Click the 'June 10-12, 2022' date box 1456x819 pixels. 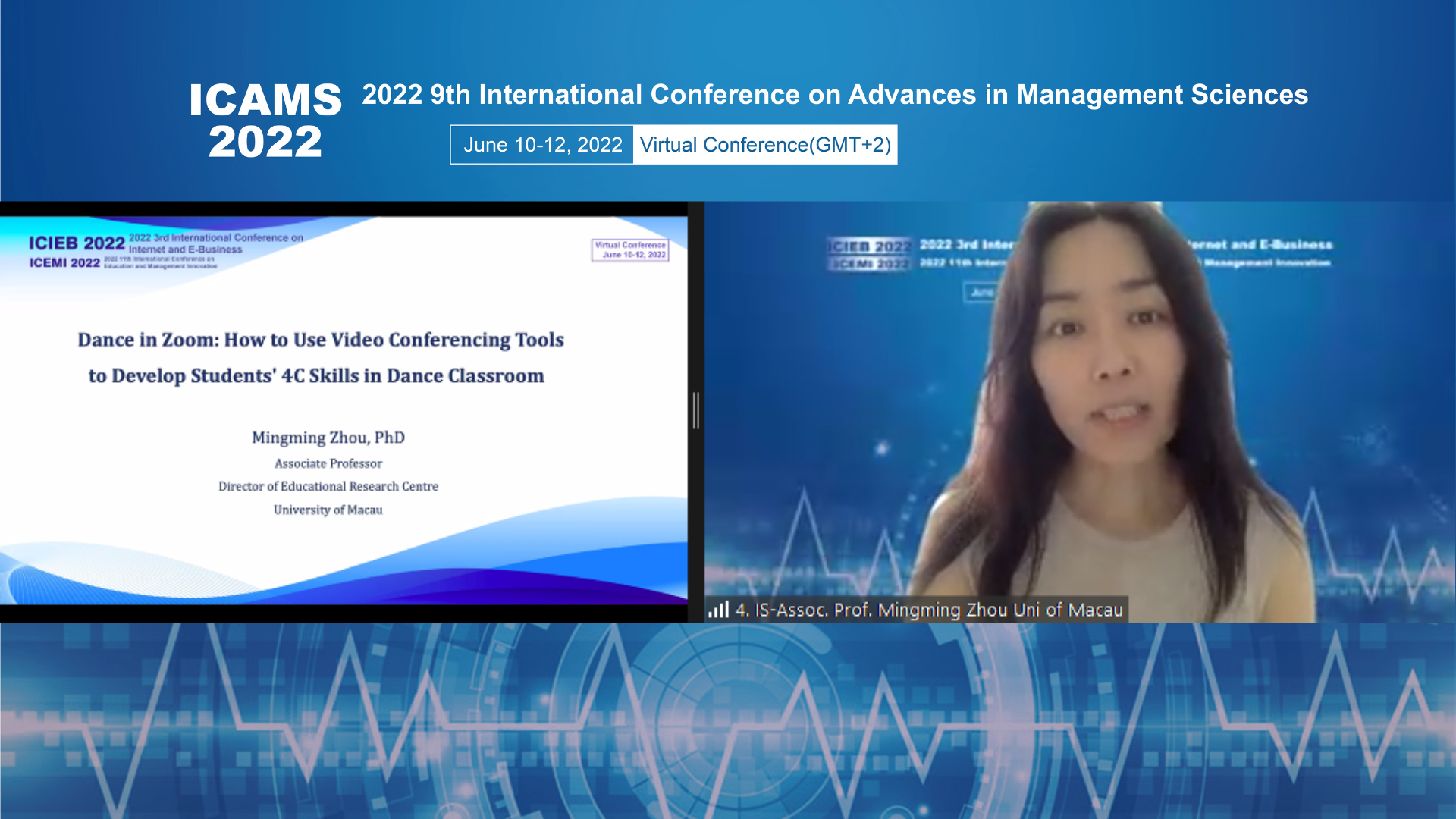point(542,145)
